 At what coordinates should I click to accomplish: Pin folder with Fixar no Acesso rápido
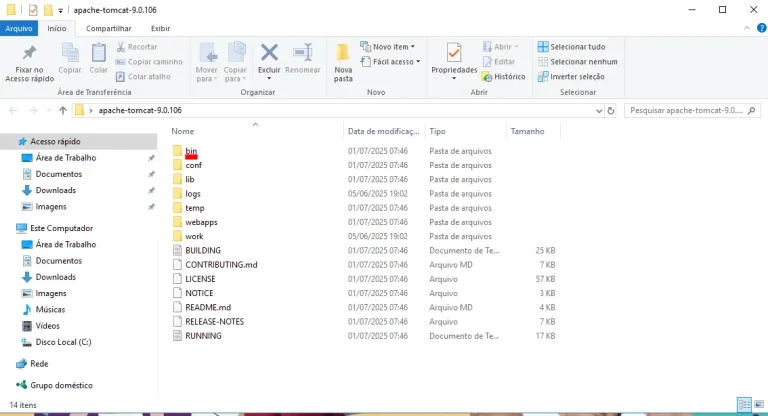click(29, 63)
